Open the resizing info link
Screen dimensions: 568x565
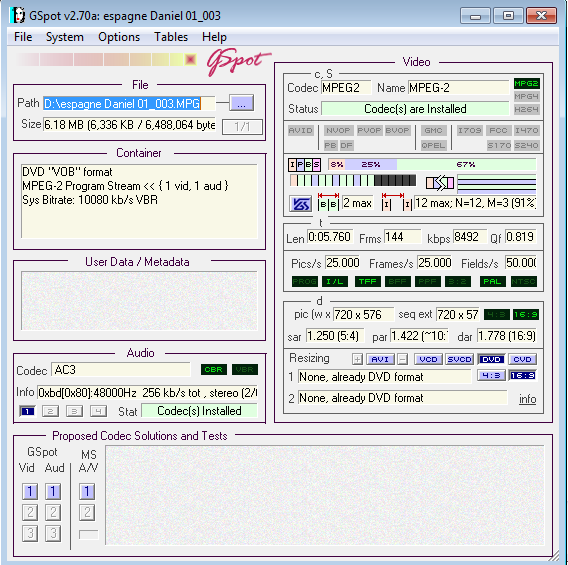coord(527,399)
